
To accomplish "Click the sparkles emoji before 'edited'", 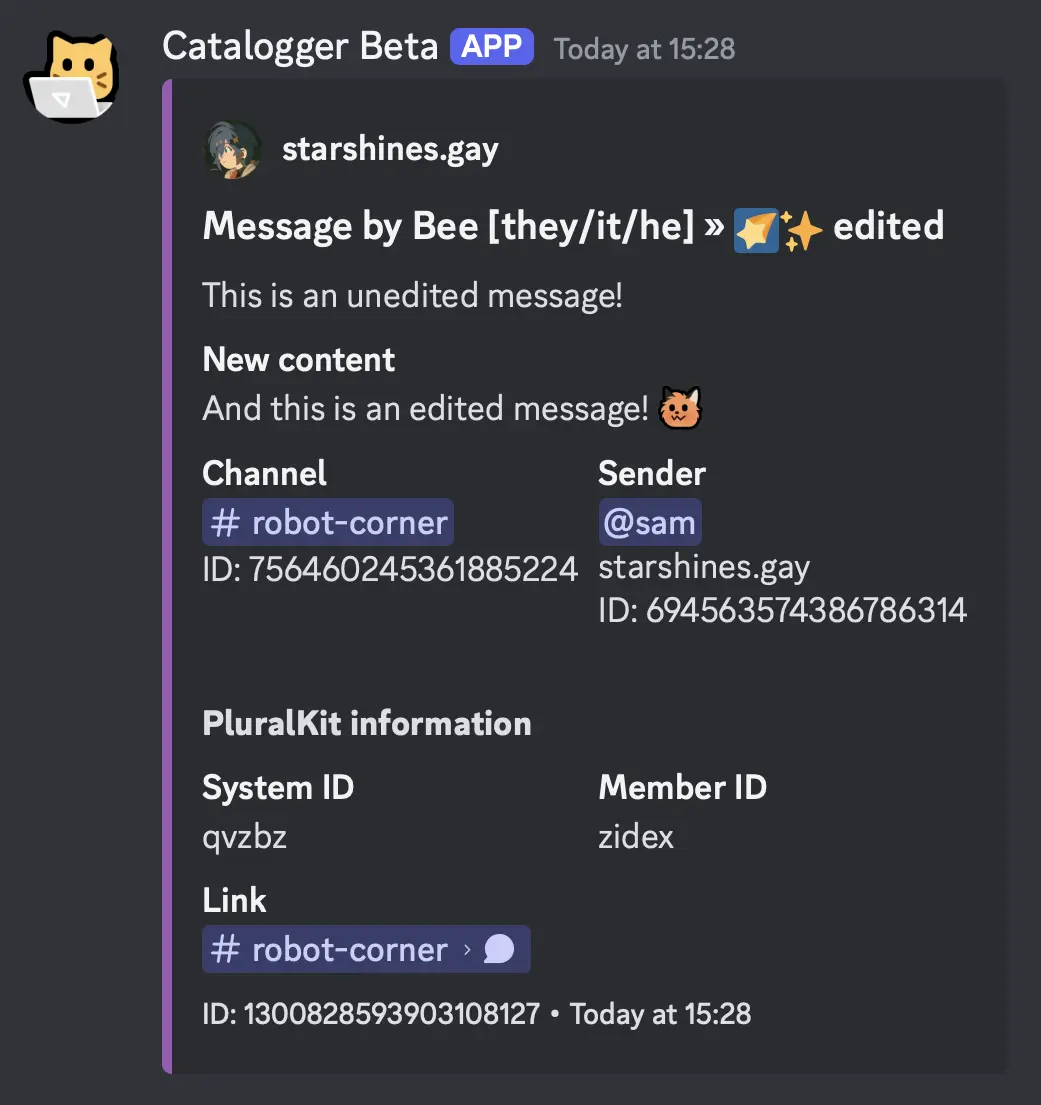I will [x=803, y=227].
